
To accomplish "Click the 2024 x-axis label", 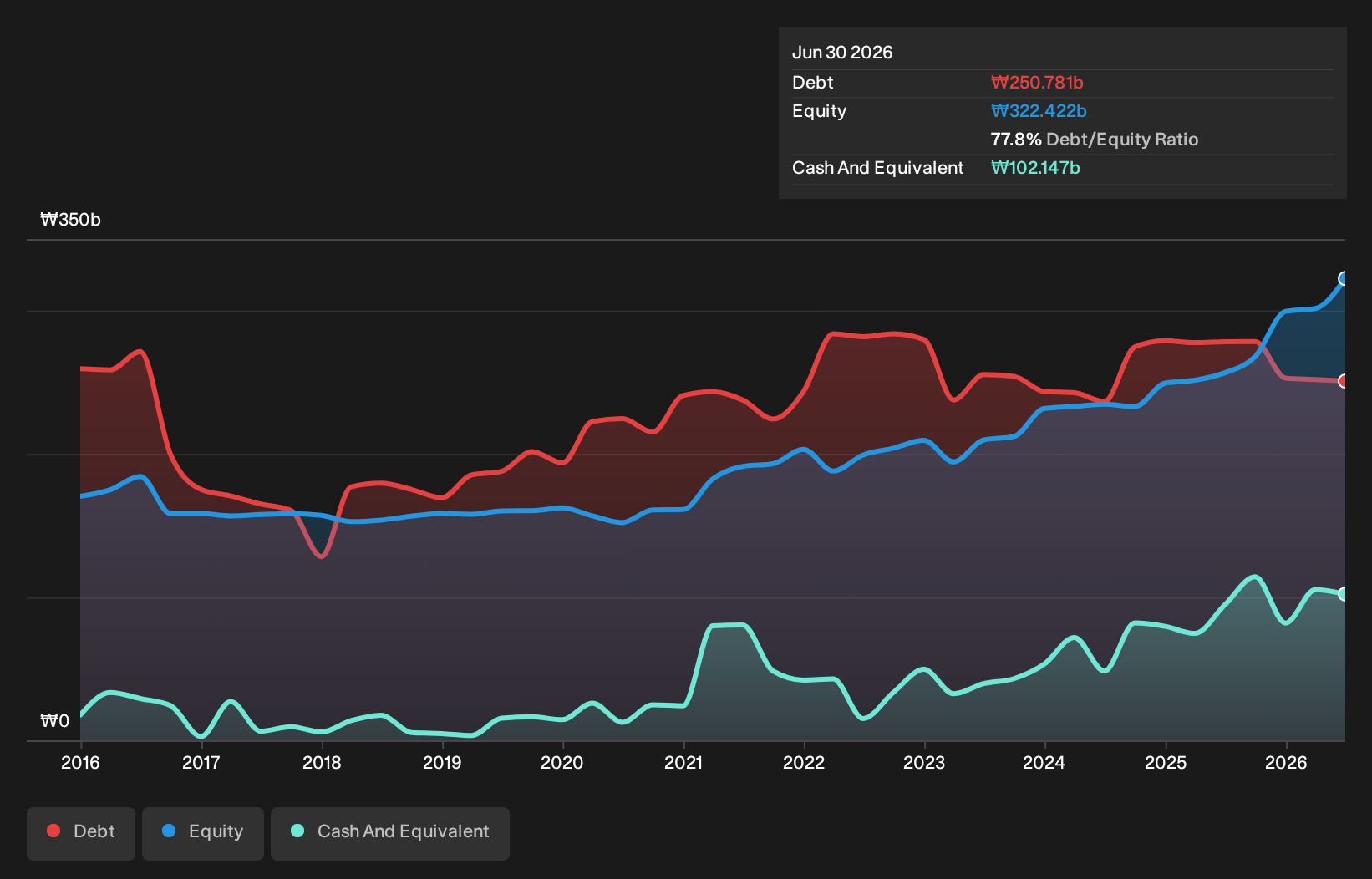I will [x=1044, y=762].
